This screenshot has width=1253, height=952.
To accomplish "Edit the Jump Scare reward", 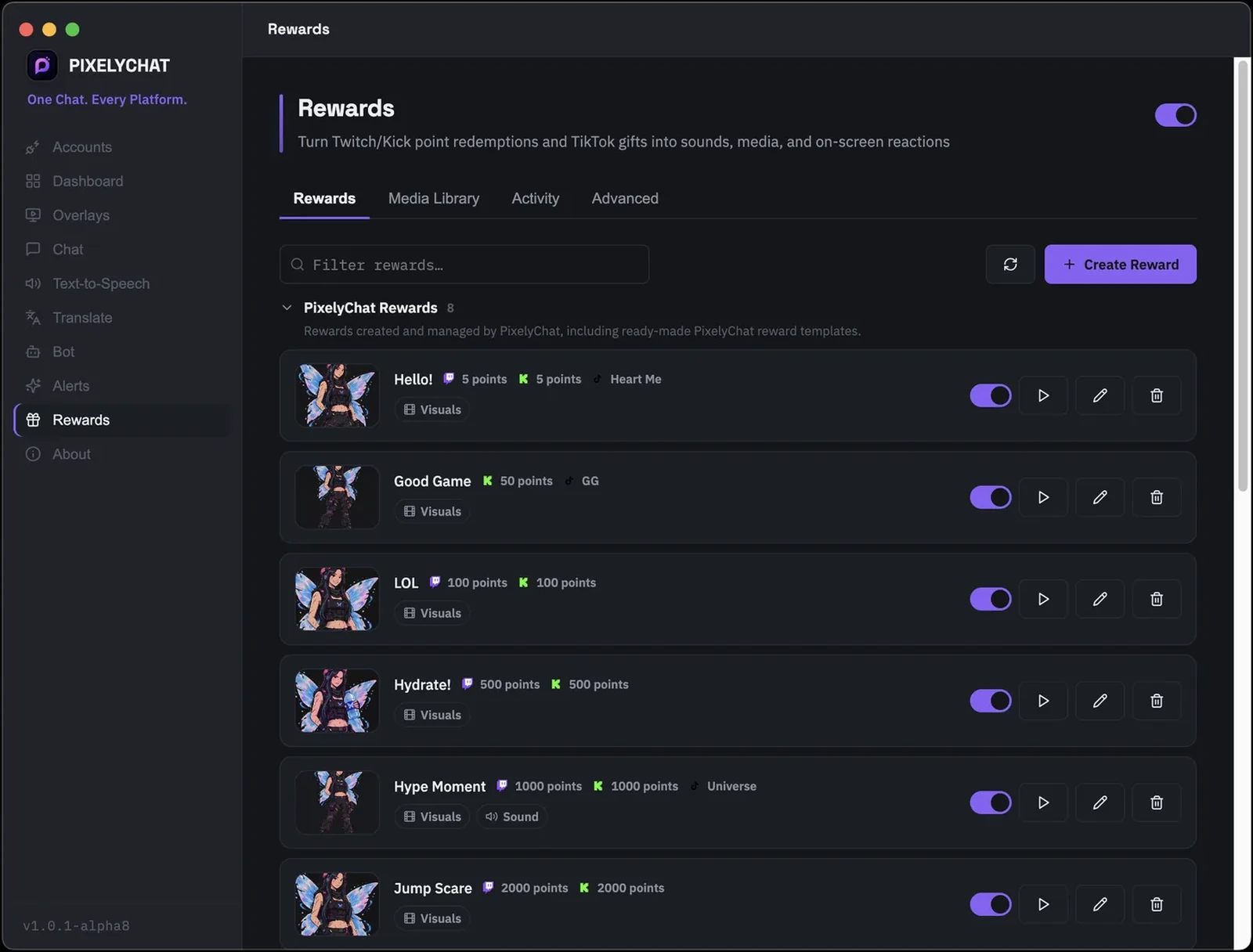I will [x=1100, y=904].
